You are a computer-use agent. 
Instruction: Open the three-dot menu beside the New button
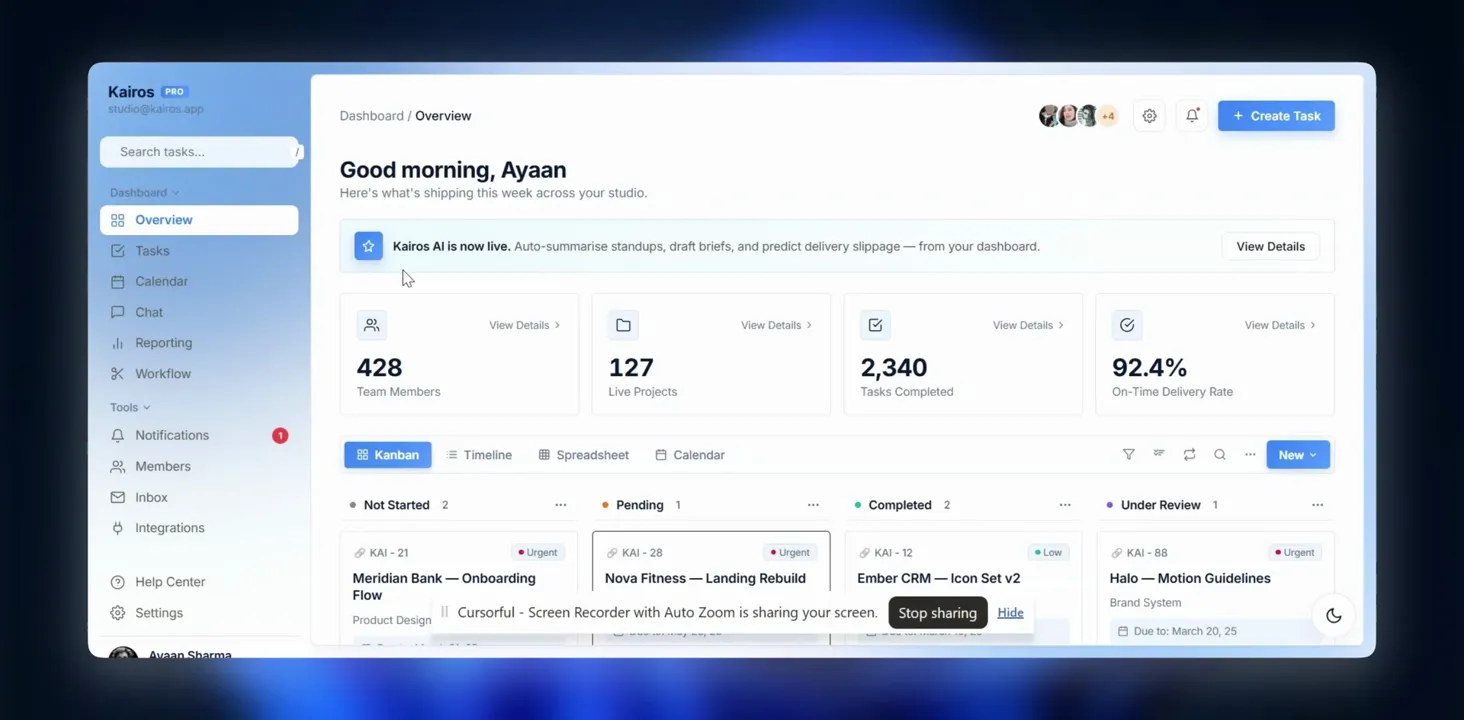(x=1250, y=455)
